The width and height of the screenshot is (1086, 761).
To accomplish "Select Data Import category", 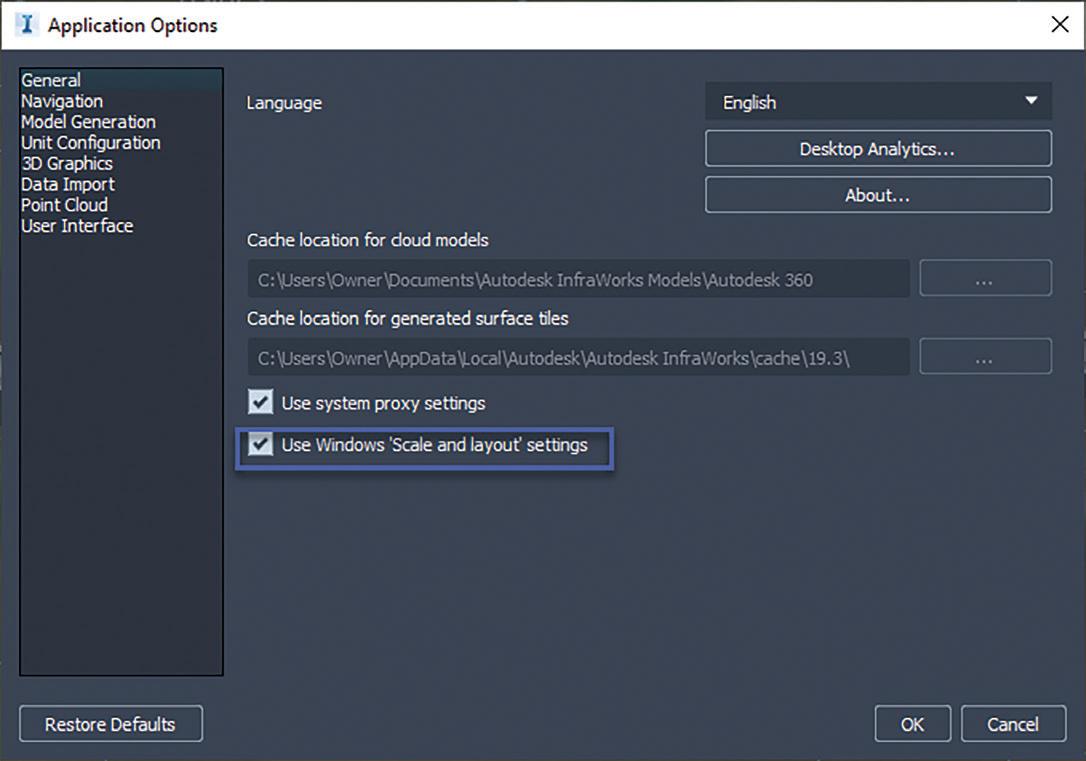I will [x=67, y=184].
